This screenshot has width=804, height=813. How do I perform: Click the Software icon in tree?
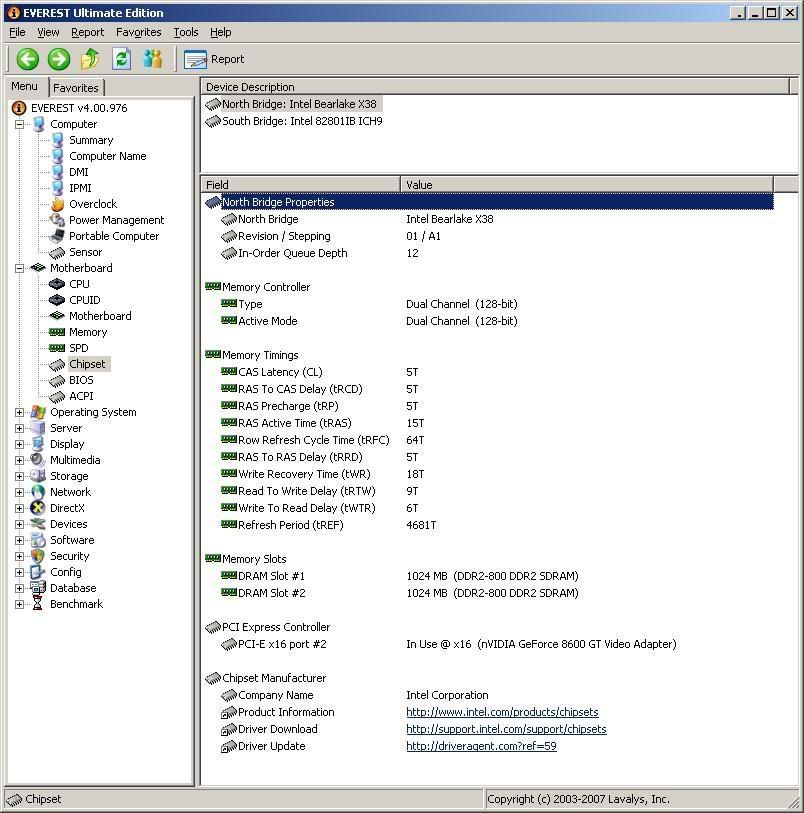pos(37,540)
